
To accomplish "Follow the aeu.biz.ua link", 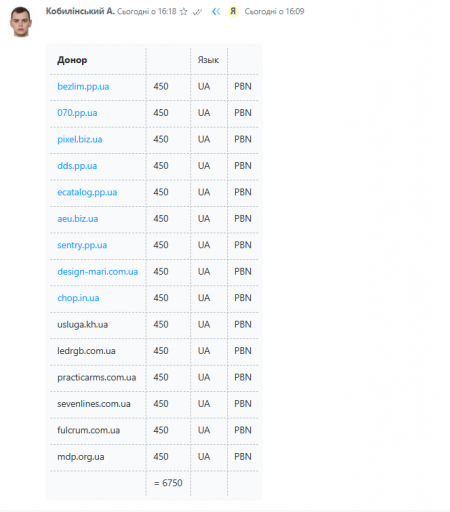I will tap(78, 219).
